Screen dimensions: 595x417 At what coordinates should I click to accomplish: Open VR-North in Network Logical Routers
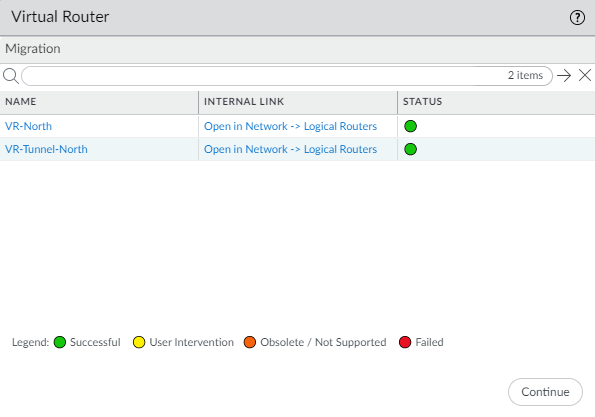(x=290, y=126)
